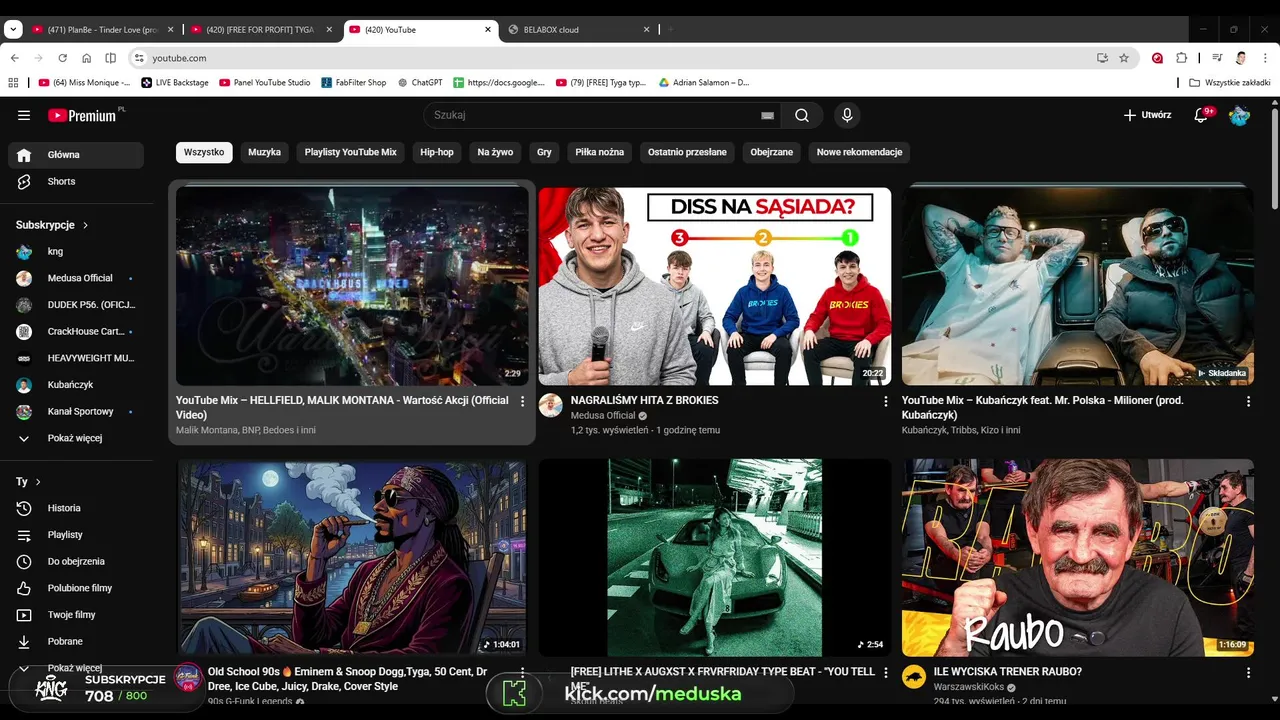Open Kanał Sportowy subscription channel

(76, 411)
